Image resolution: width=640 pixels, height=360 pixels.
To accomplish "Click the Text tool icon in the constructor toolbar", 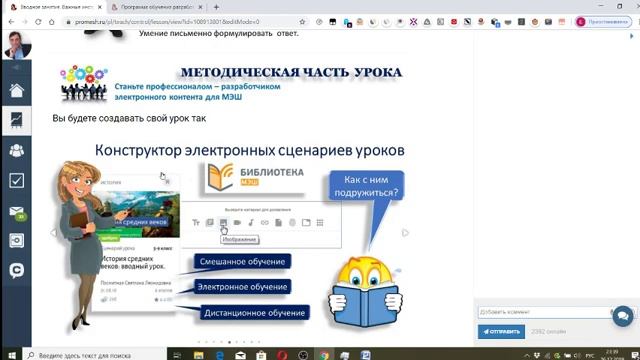I will coord(196,222).
